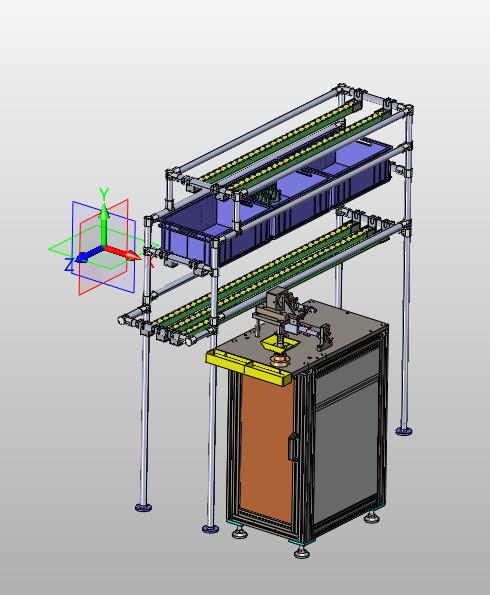Click the Y axis label
The image size is (490, 595).
coord(104,194)
